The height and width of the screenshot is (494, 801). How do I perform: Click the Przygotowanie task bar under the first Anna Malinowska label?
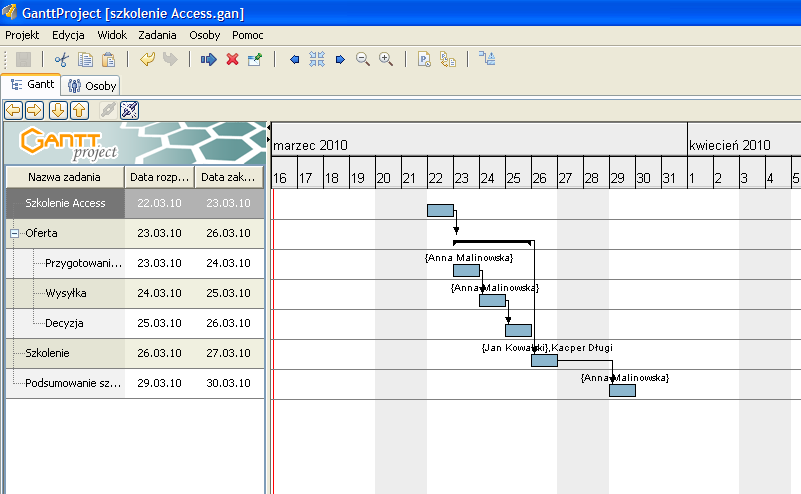tap(466, 270)
